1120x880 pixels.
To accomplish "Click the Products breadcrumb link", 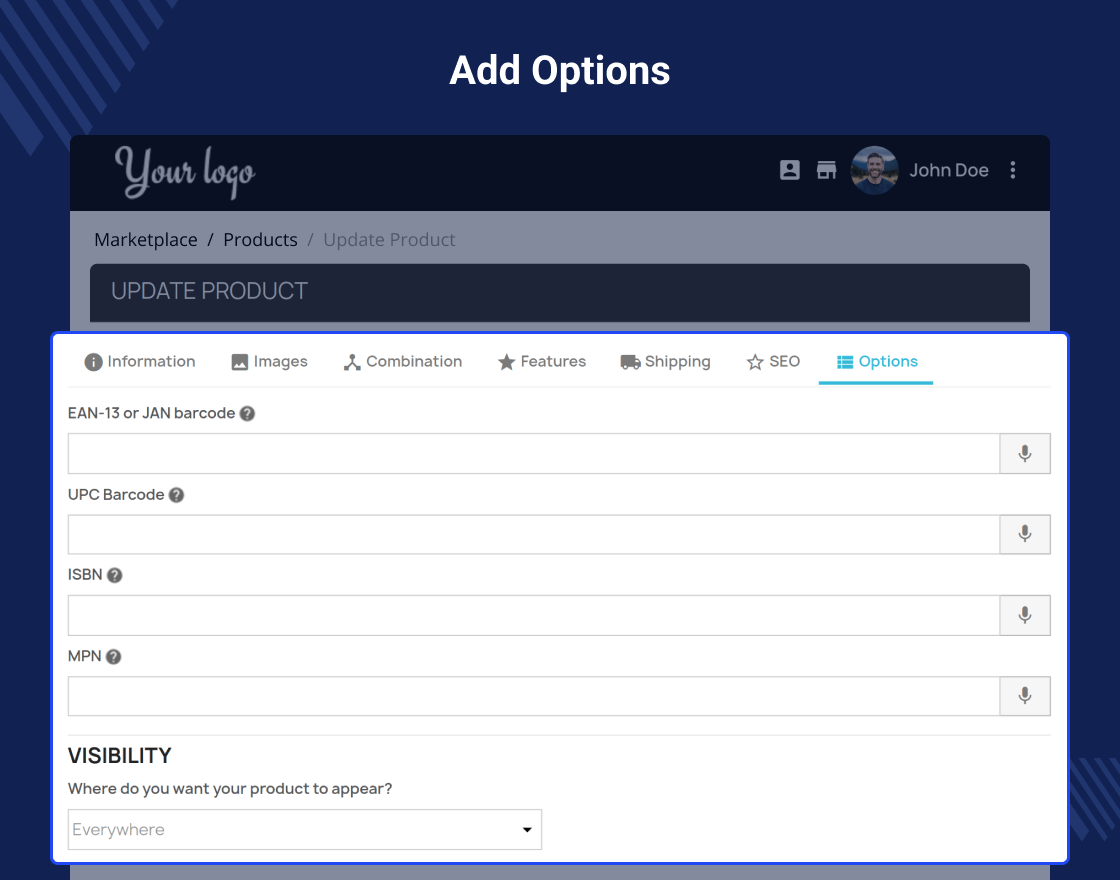I will coord(260,240).
